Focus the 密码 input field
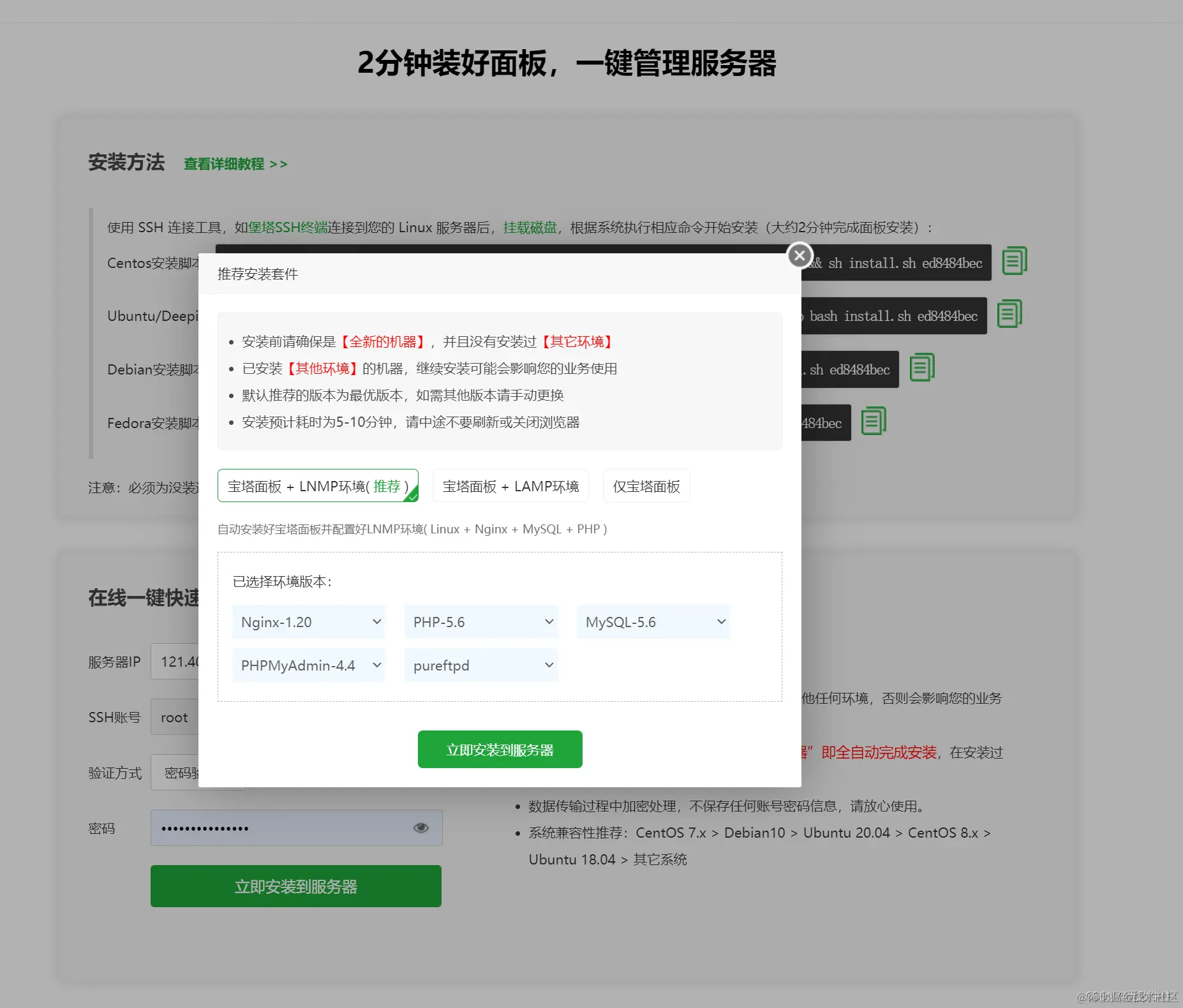 [x=296, y=827]
